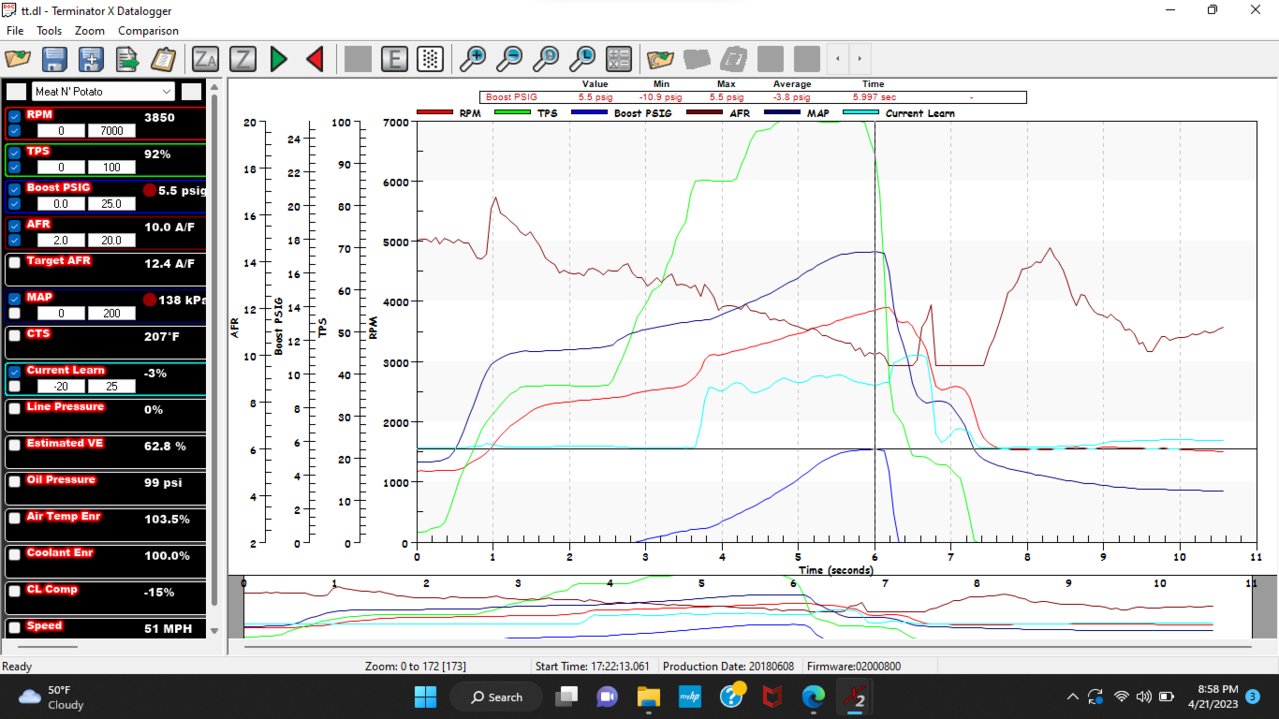Enable the Speed channel checkbox
1279x719 pixels.
coord(15,628)
